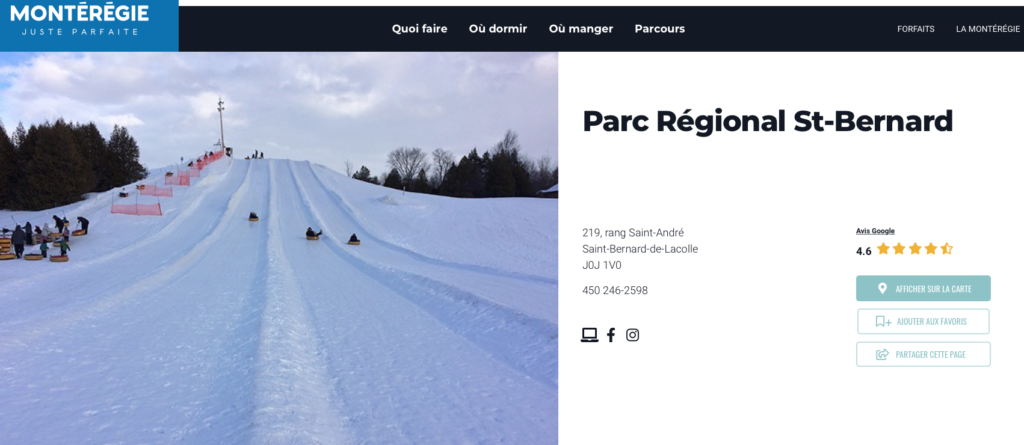The width and height of the screenshot is (1024, 445).
Task: Open the Facebook page icon
Action: 611,335
